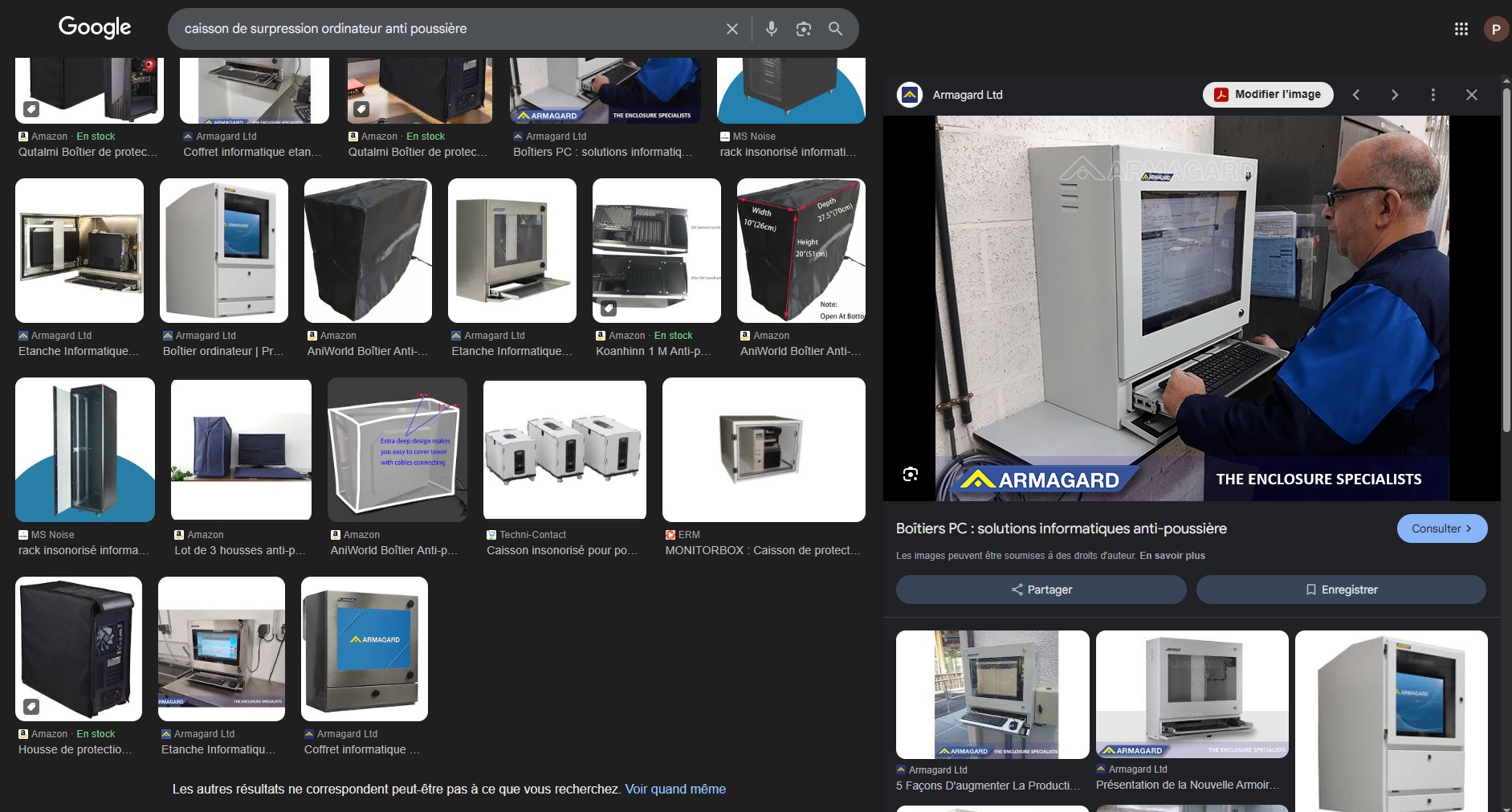Open the Google account profile avatar
This screenshot has height=812, width=1512.
[x=1495, y=29]
